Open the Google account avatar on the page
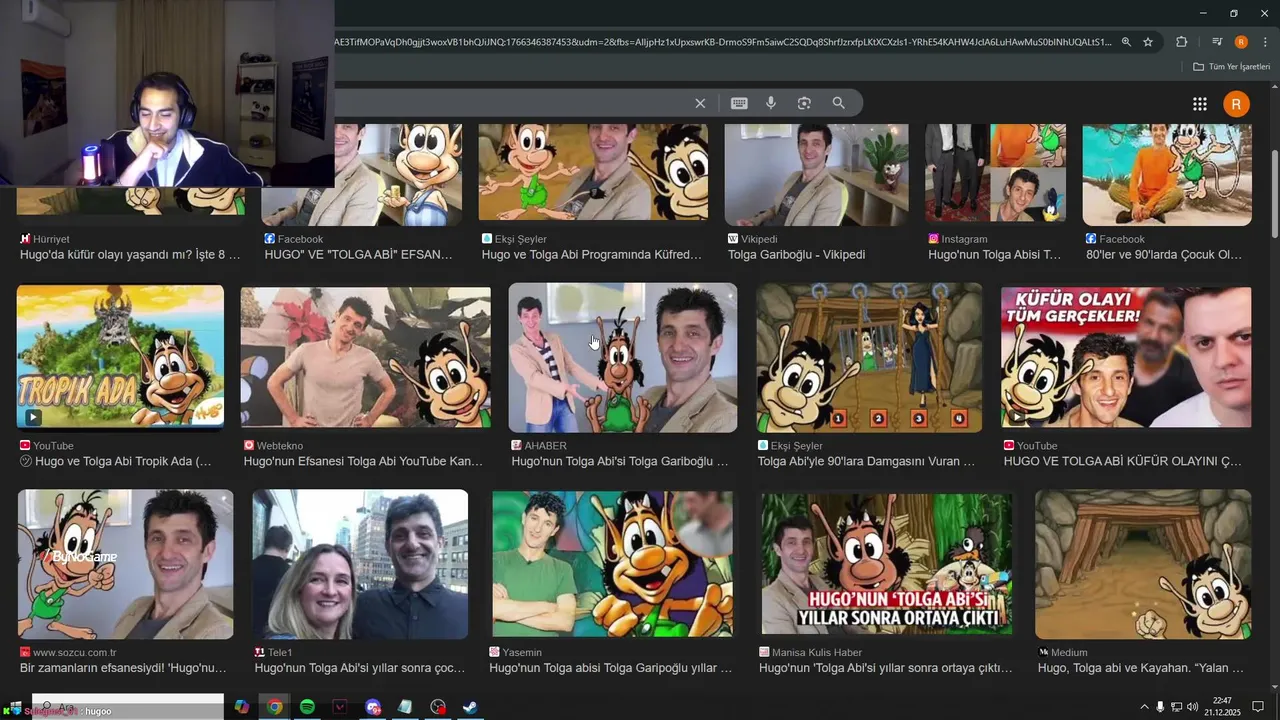The width and height of the screenshot is (1280, 720). coord(1236,104)
